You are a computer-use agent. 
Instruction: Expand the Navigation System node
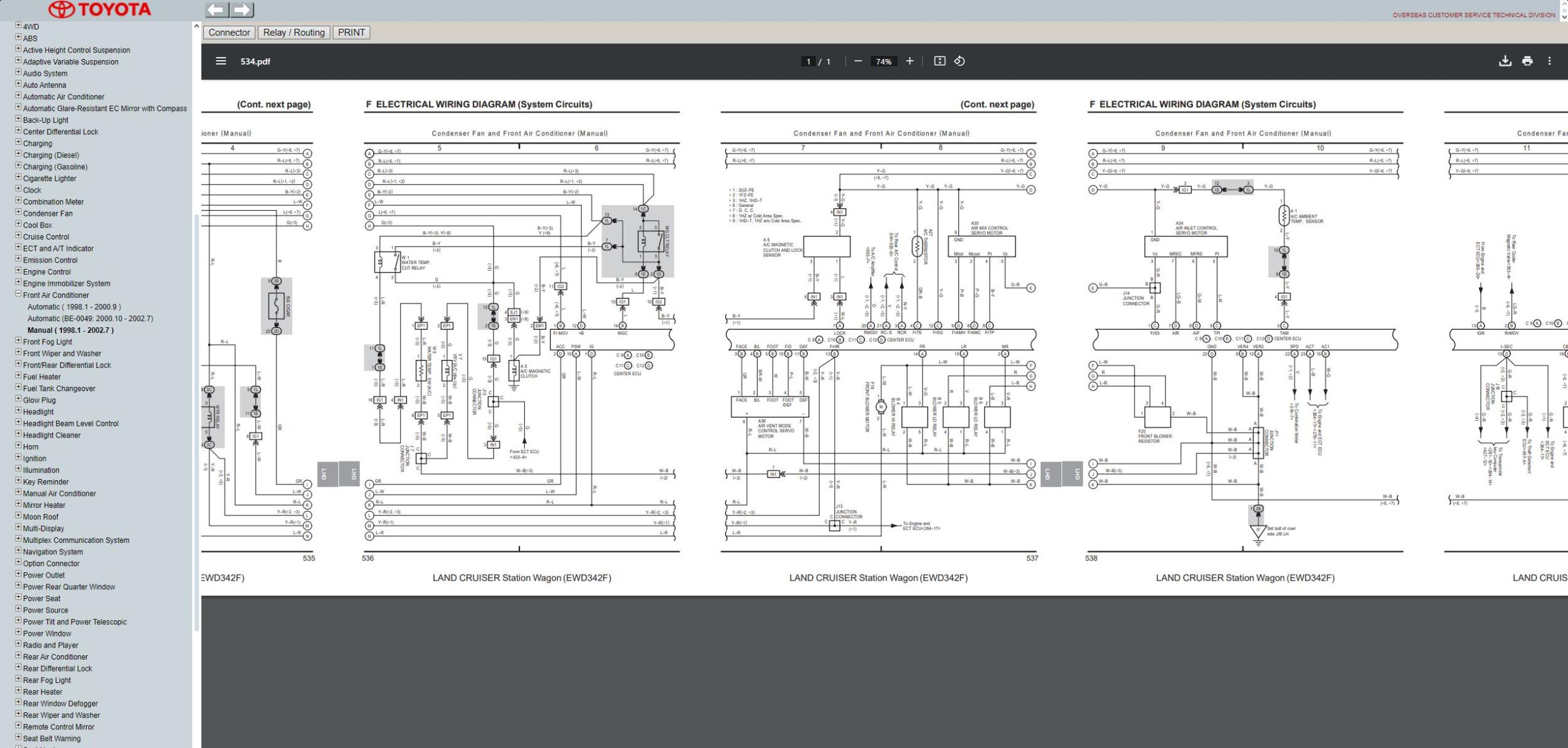pyautogui.click(x=18, y=552)
